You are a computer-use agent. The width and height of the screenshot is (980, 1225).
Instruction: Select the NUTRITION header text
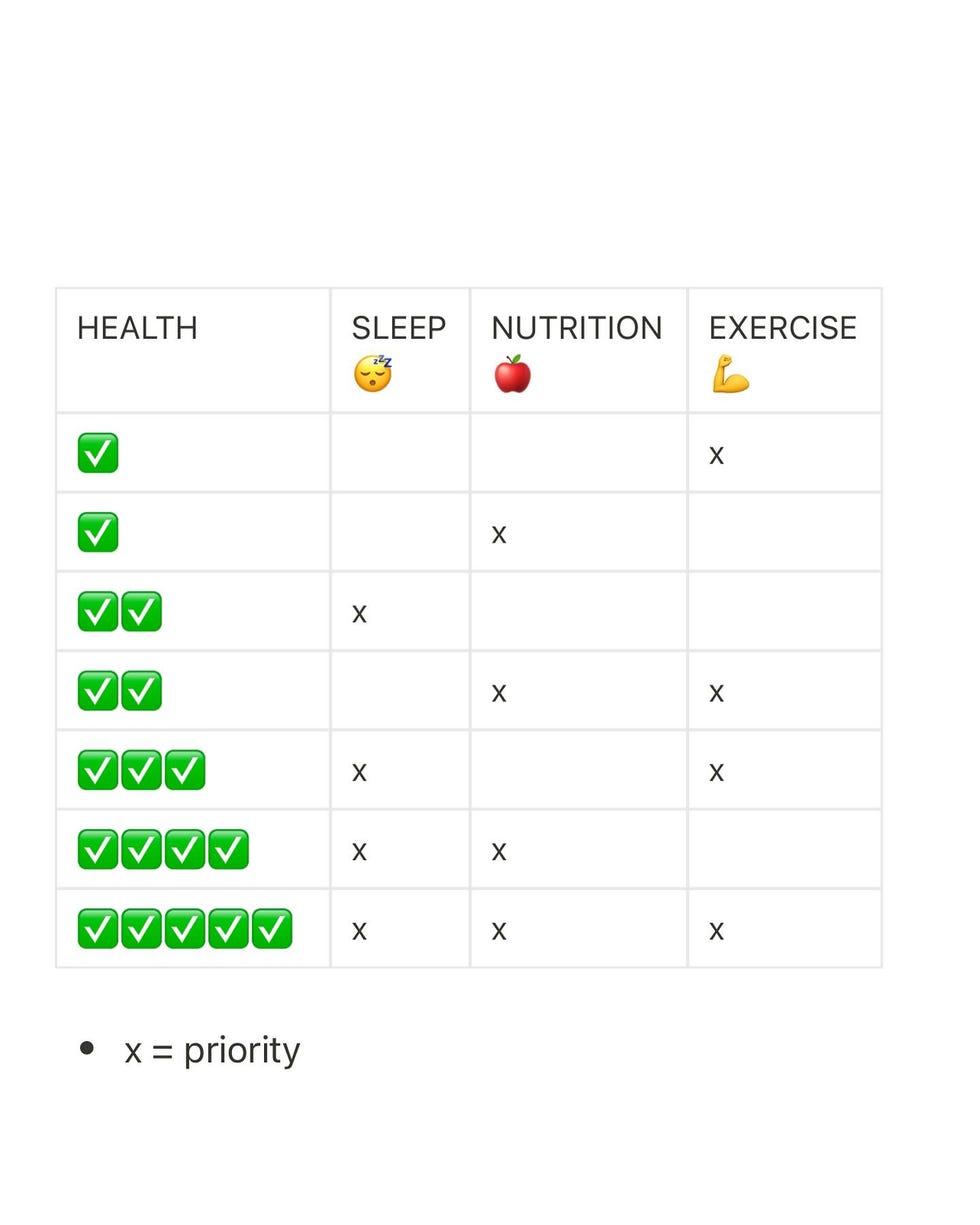[x=577, y=328]
